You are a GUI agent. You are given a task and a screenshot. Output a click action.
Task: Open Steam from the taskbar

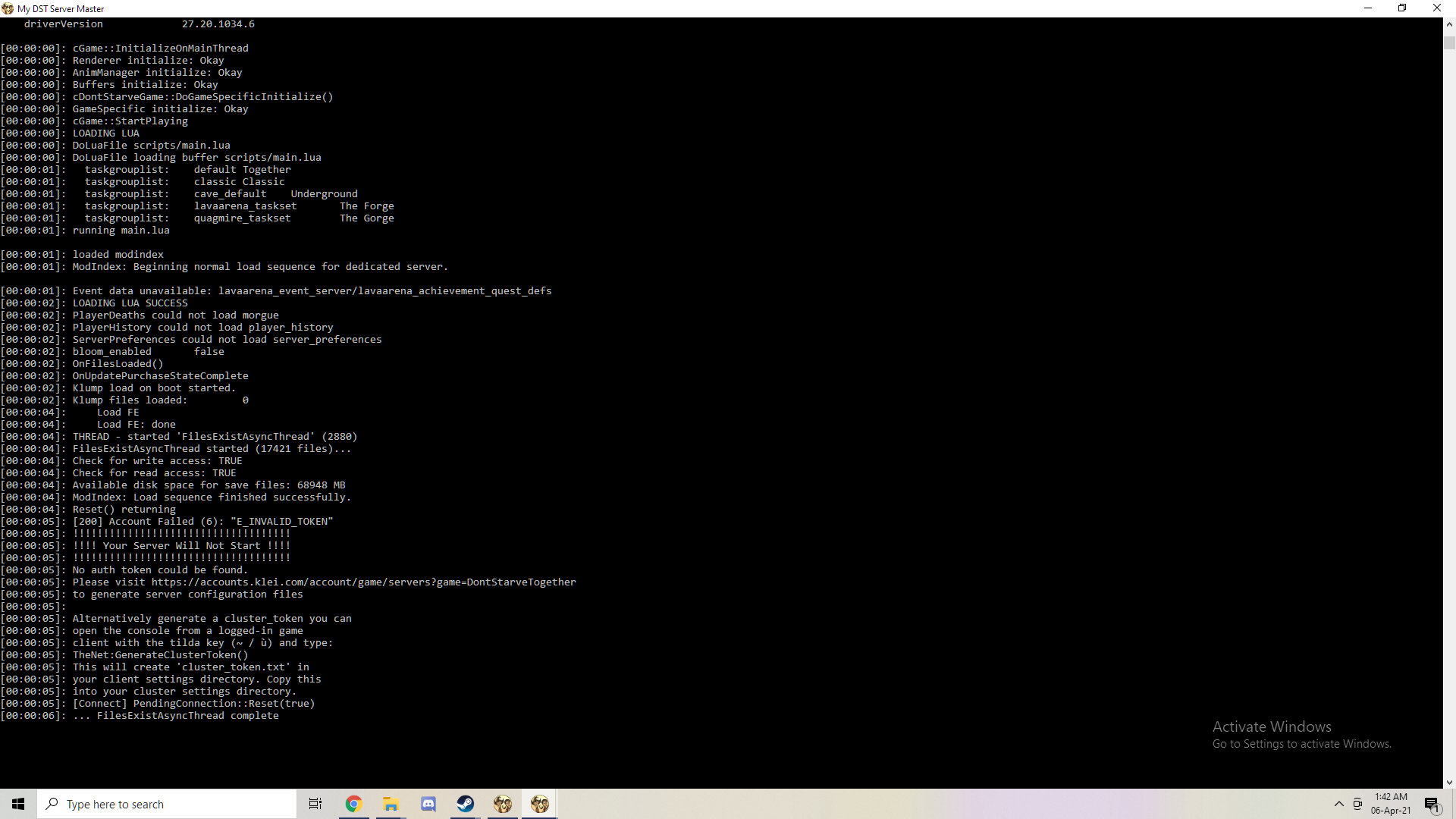(466, 804)
